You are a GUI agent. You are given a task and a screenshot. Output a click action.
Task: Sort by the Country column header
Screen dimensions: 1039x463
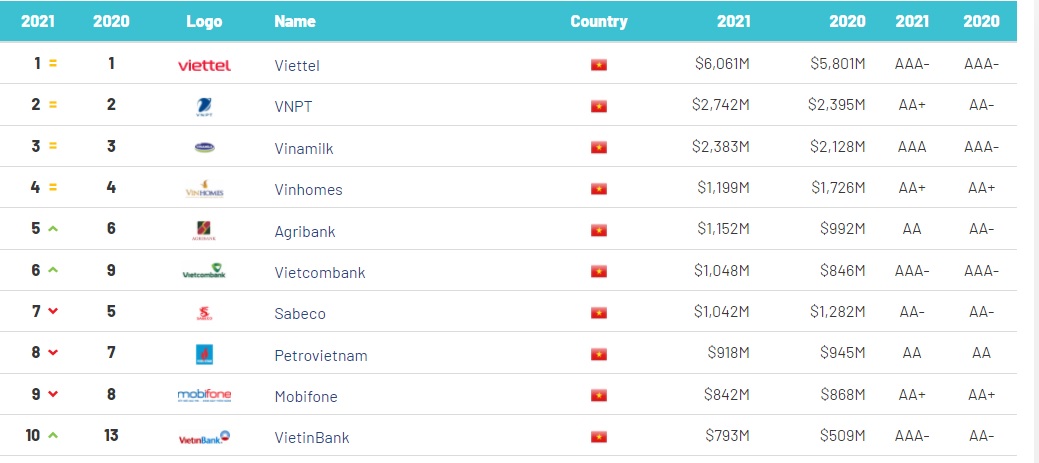coord(598,21)
